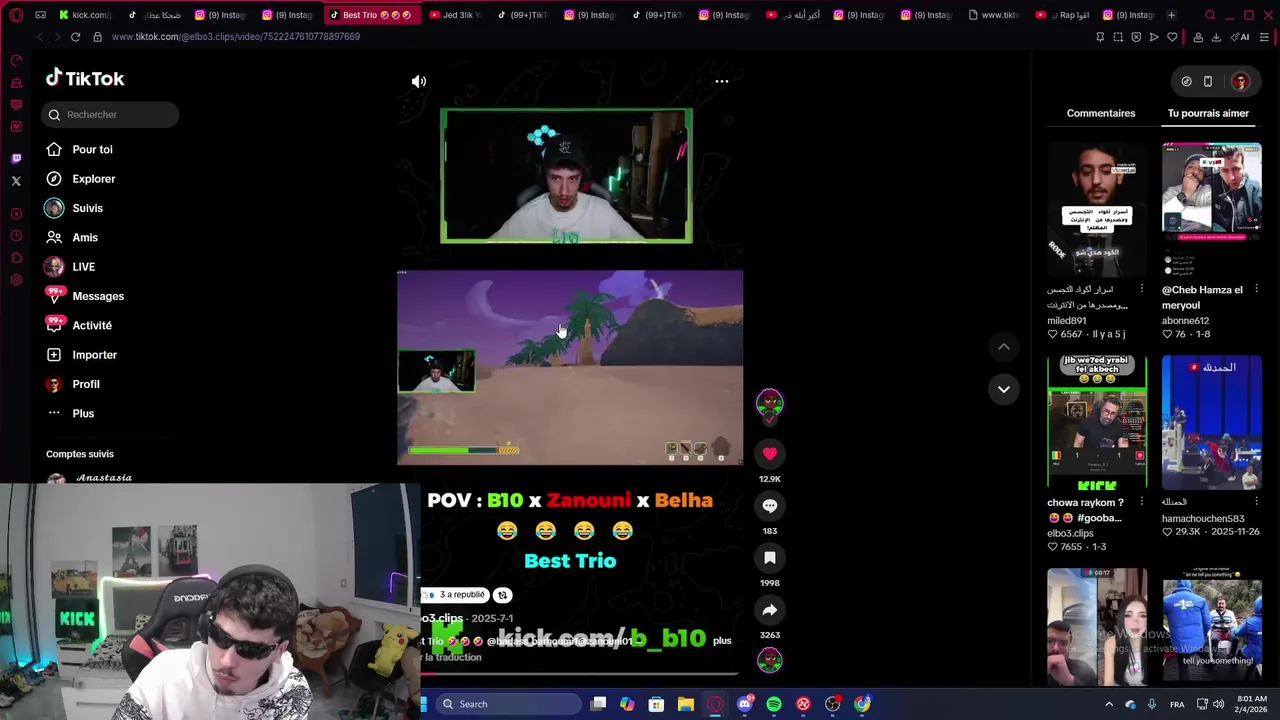The width and height of the screenshot is (1280, 720).
Task: Switch to the www.tikto browser tab
Action: click(995, 15)
